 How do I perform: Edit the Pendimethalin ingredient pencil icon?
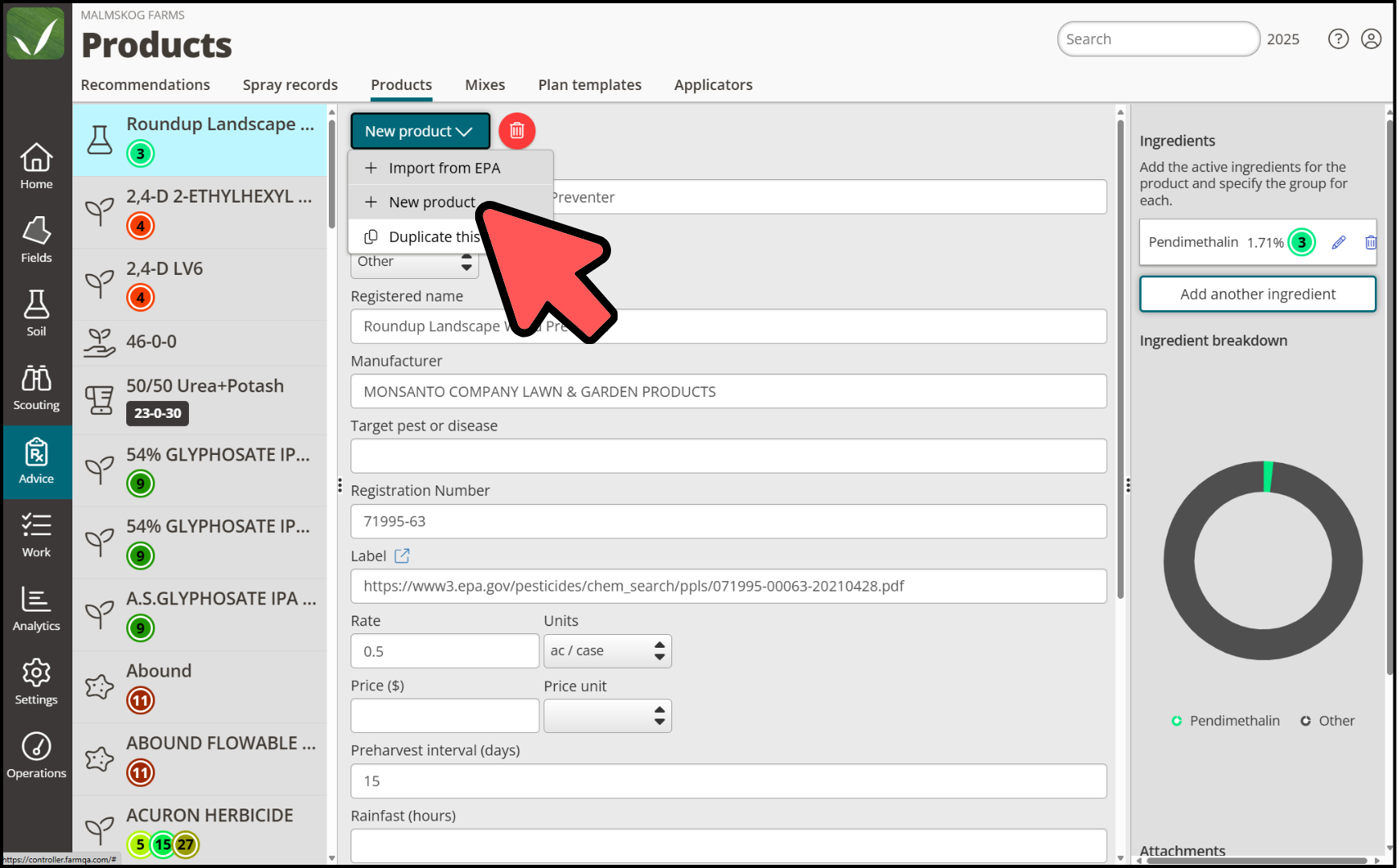pyautogui.click(x=1339, y=242)
